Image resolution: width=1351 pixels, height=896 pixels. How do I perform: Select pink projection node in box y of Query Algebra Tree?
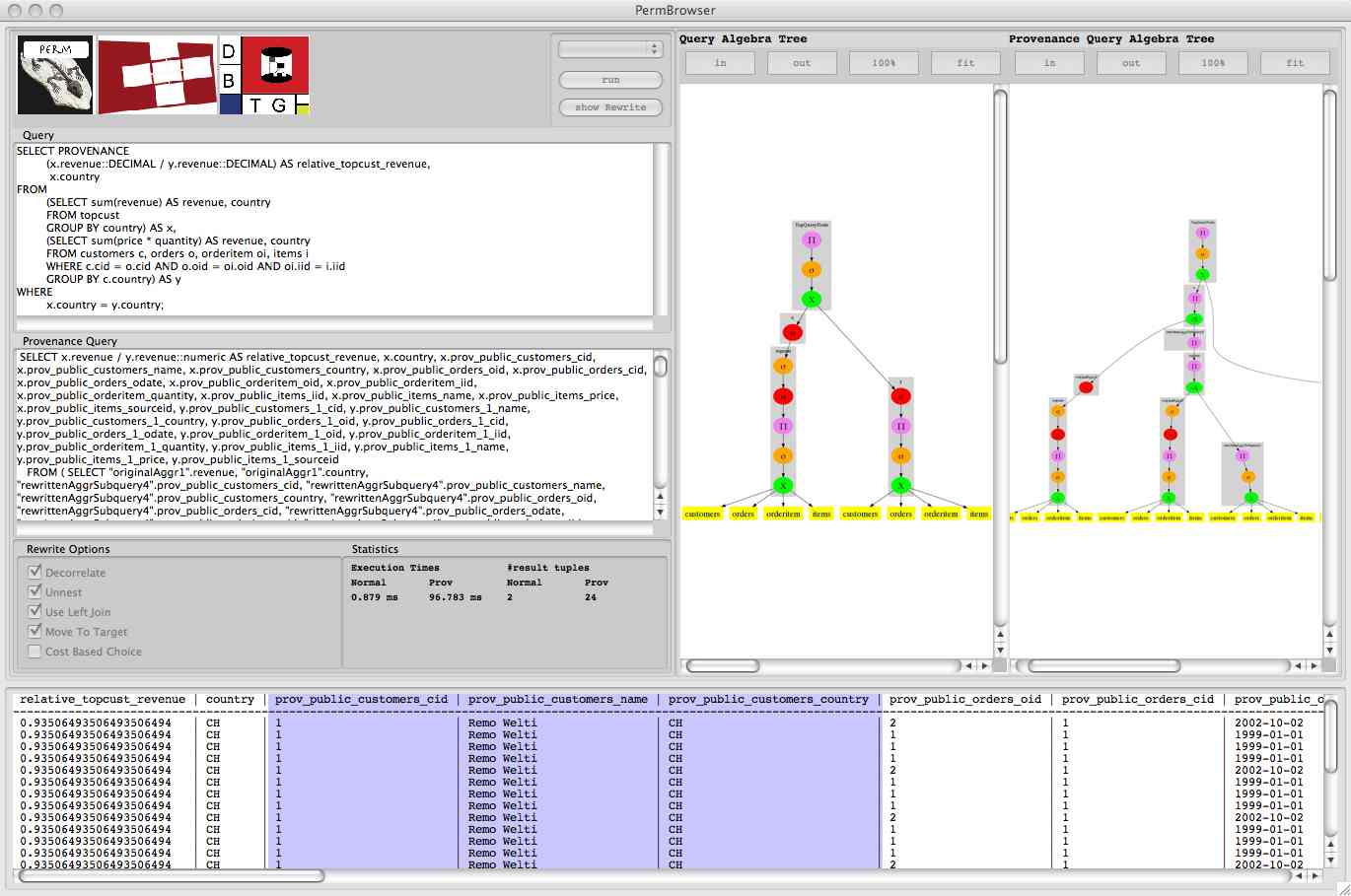[900, 426]
